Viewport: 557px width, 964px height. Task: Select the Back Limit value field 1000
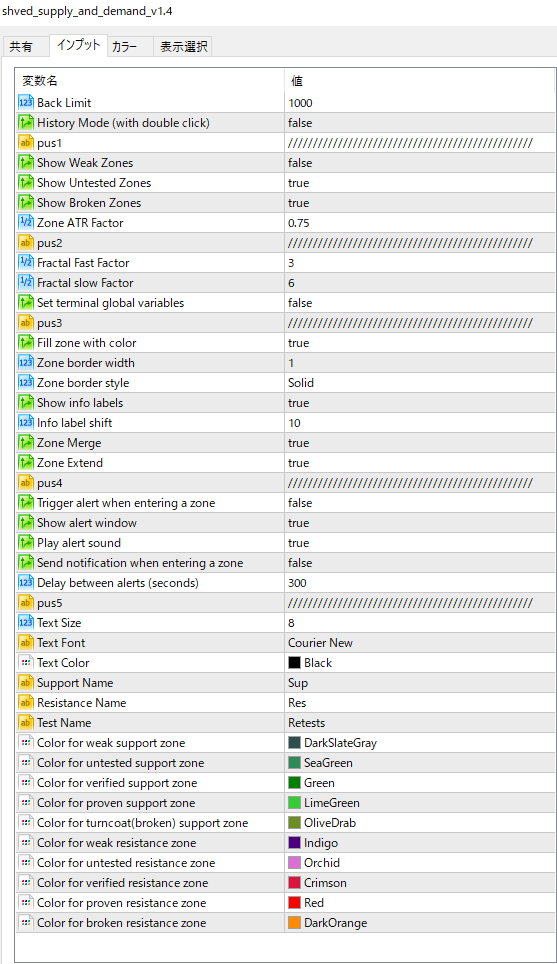(x=420, y=103)
